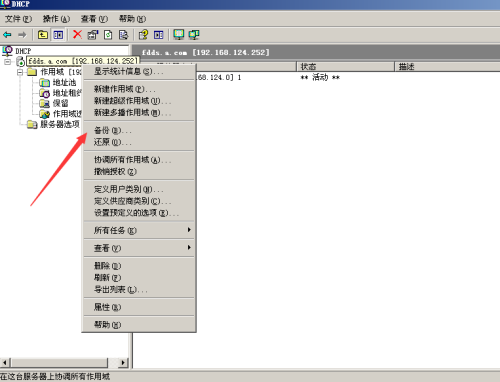Click the 作用域 folder icon
This screenshot has width=500, height=382.
(x=32, y=72)
